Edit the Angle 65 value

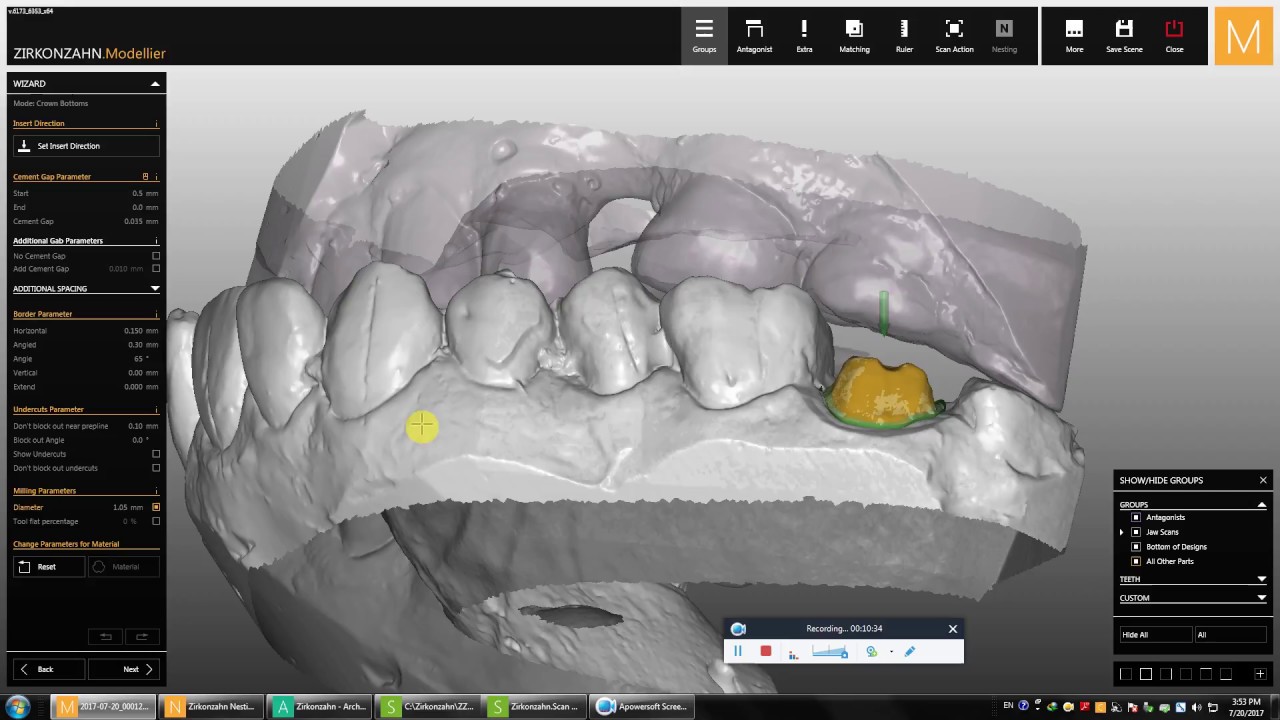tap(138, 358)
